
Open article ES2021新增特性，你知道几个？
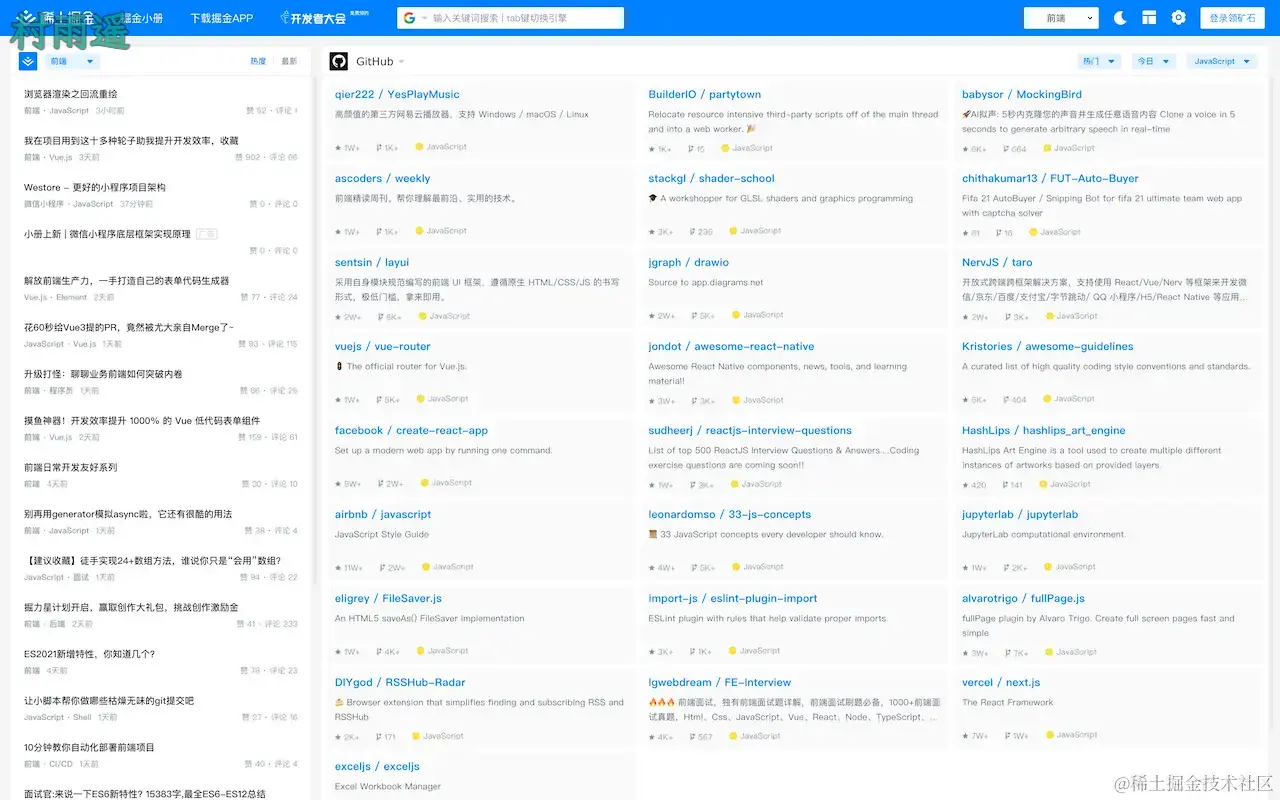(x=89, y=654)
